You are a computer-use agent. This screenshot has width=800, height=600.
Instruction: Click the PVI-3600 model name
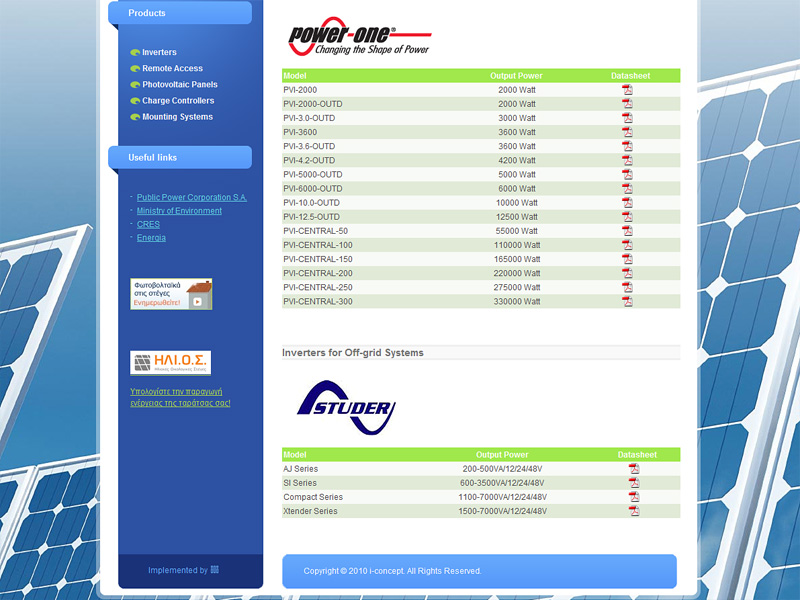click(300, 132)
